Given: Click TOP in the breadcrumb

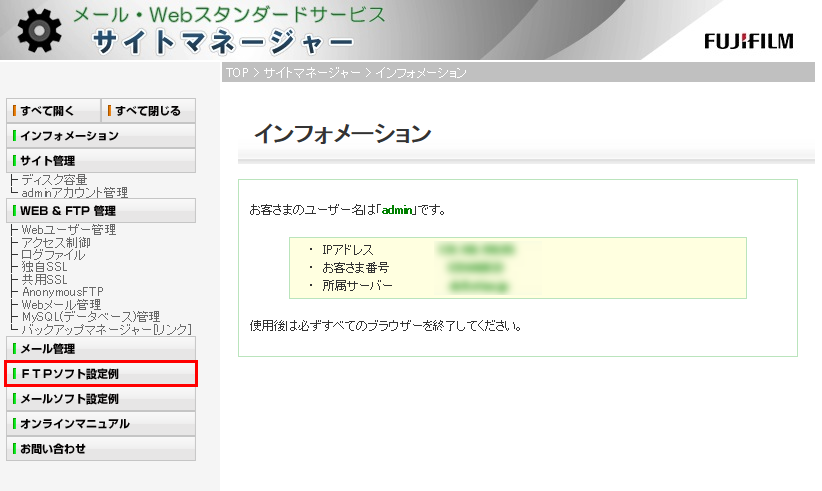Looking at the screenshot, I should pos(236,73).
